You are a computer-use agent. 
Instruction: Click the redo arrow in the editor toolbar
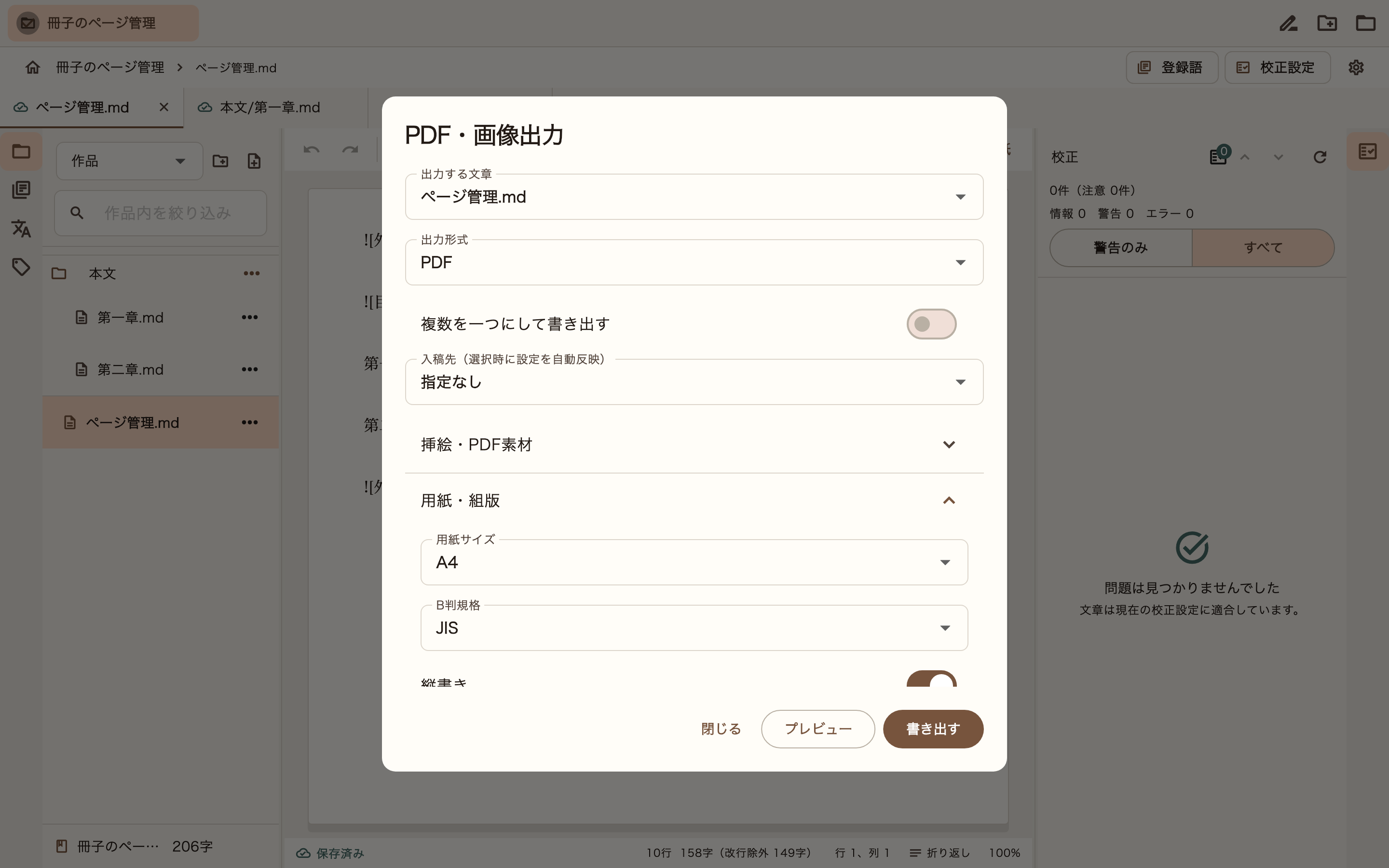point(350,150)
